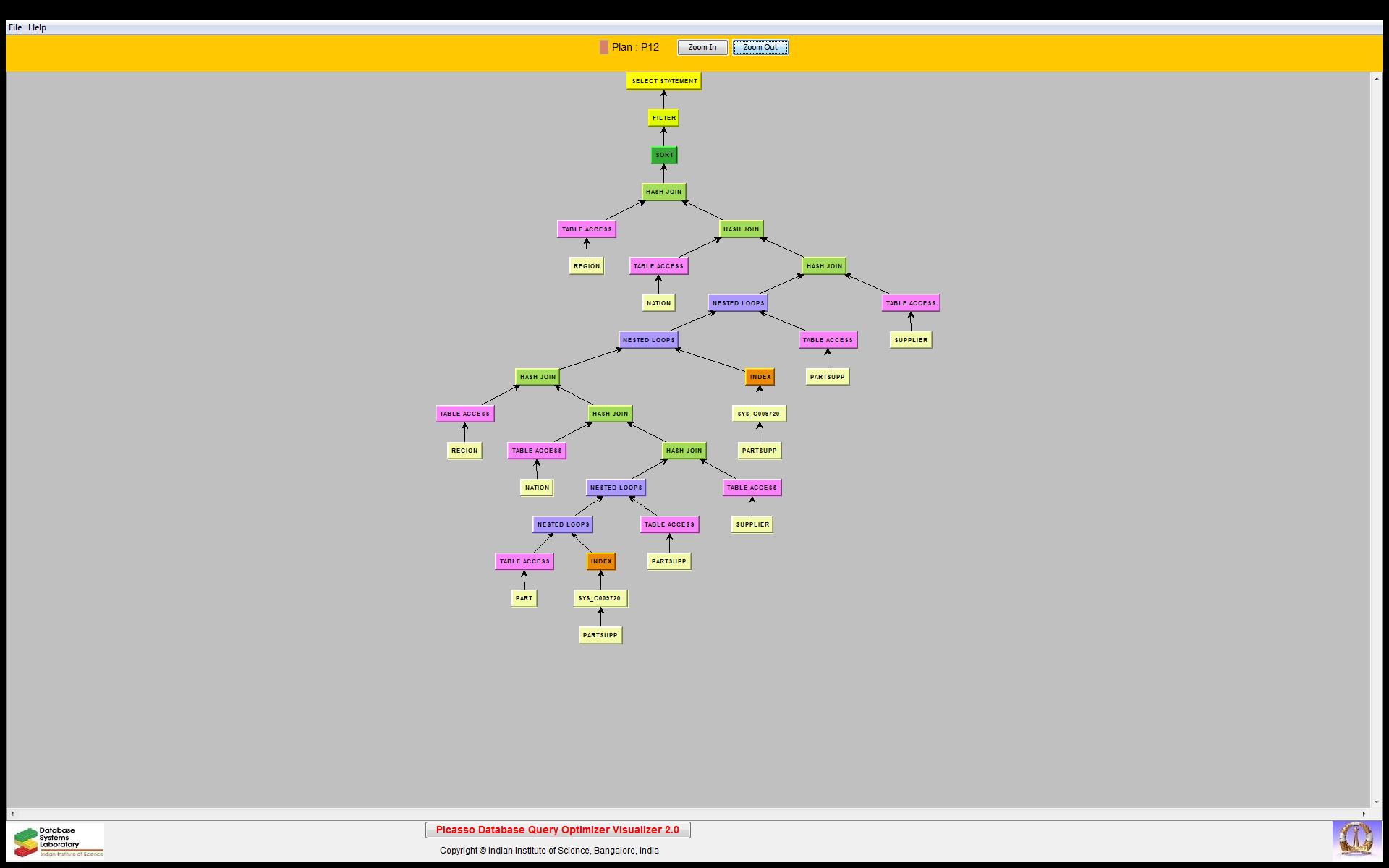Click the NESTED LOOPS node below HASH JOIN

738,303
